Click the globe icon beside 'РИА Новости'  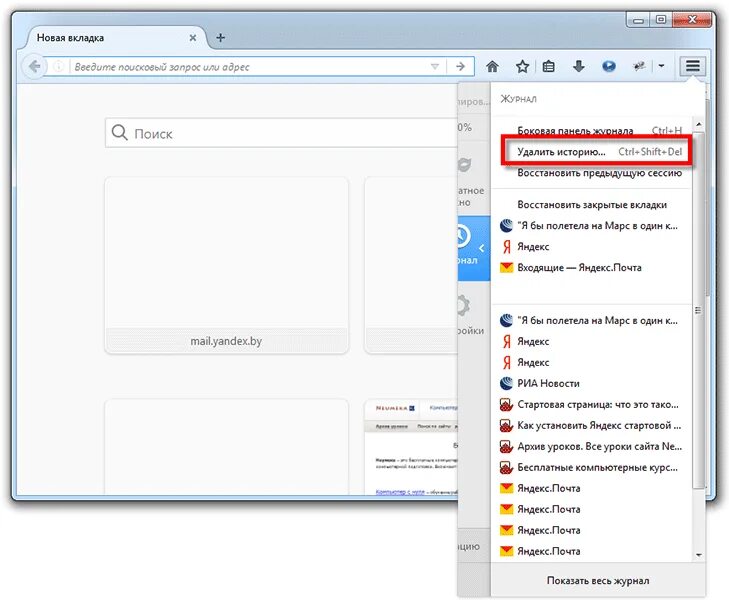tap(506, 383)
